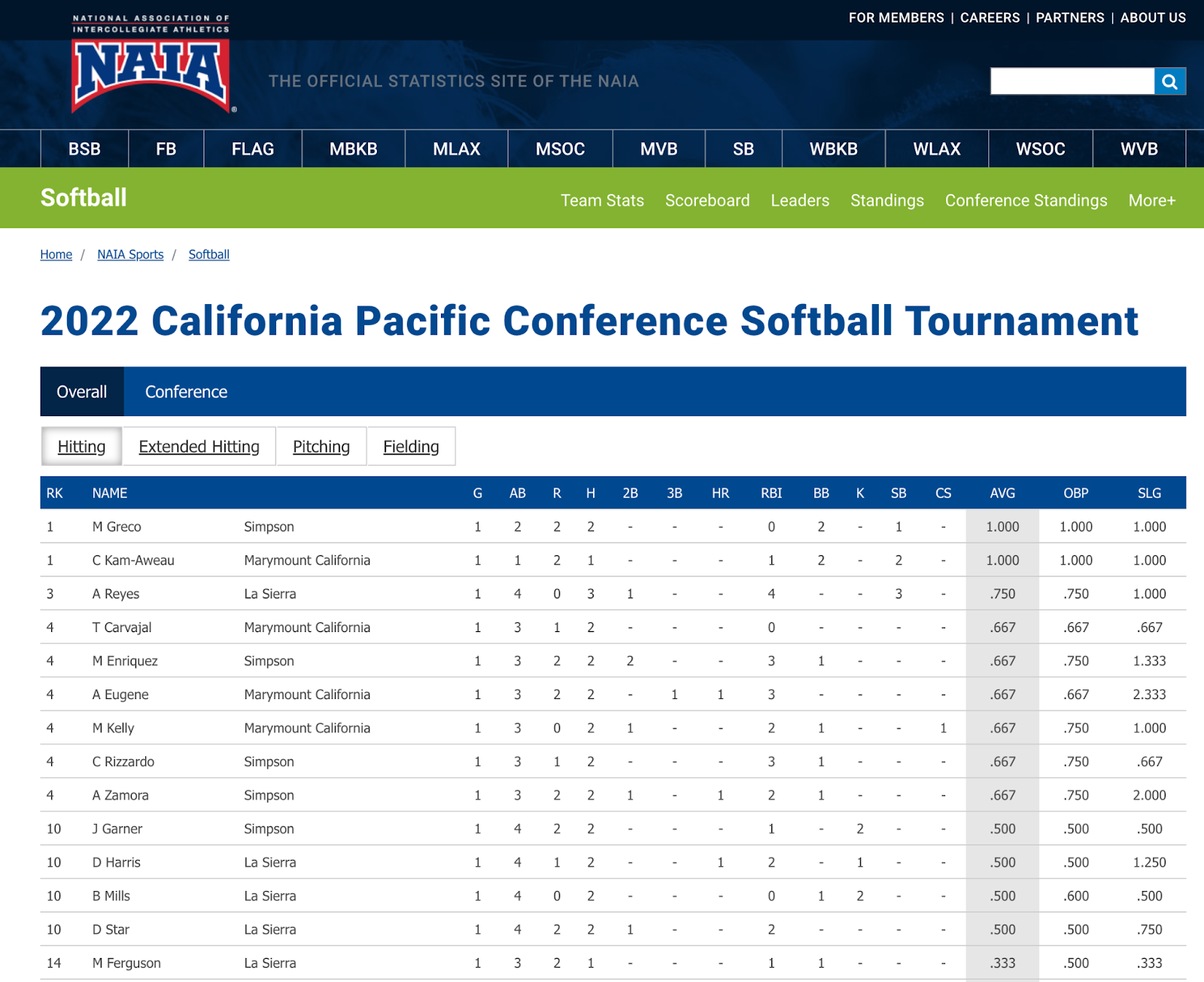Image resolution: width=1204 pixels, height=982 pixels.
Task: Open the Scoreboard link
Action: (x=707, y=200)
